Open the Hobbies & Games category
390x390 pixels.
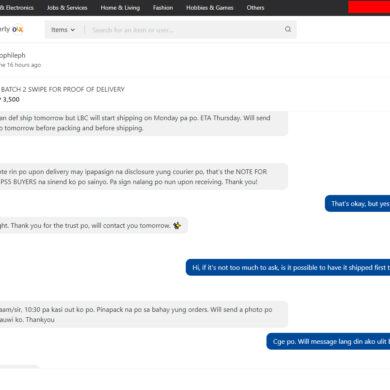(210, 8)
